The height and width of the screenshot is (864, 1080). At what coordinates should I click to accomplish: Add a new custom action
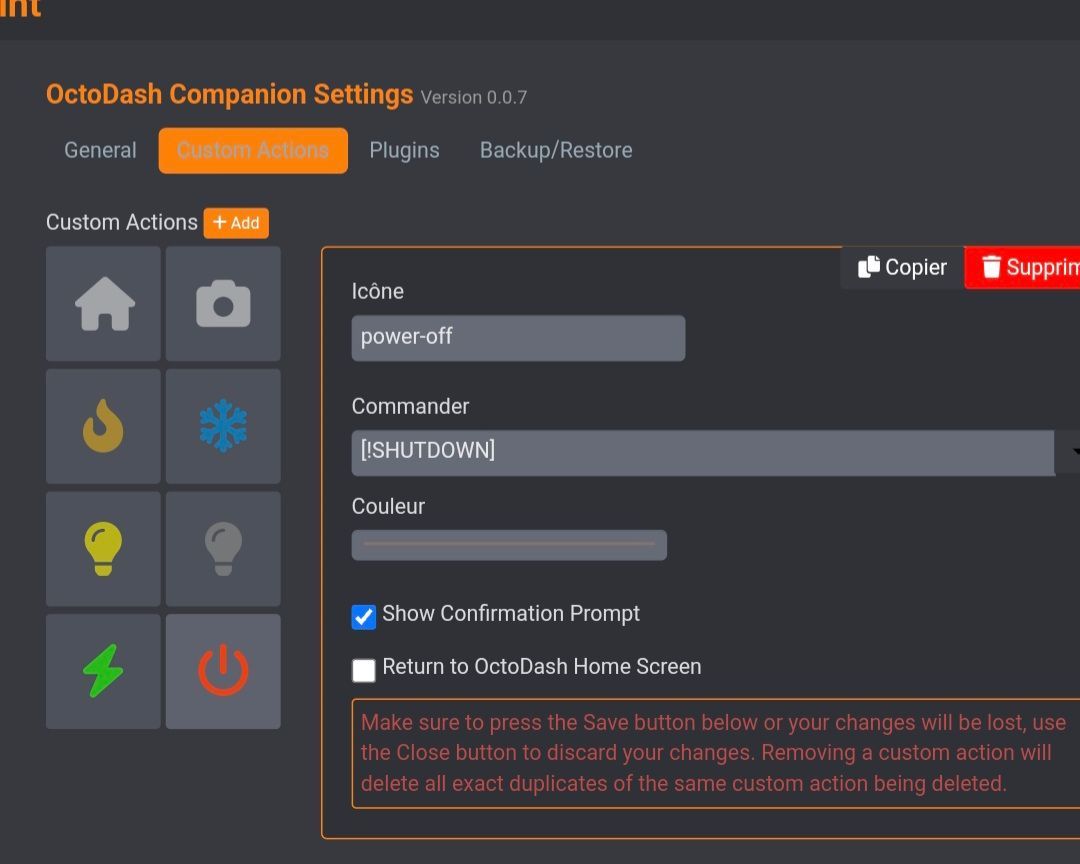pos(236,223)
